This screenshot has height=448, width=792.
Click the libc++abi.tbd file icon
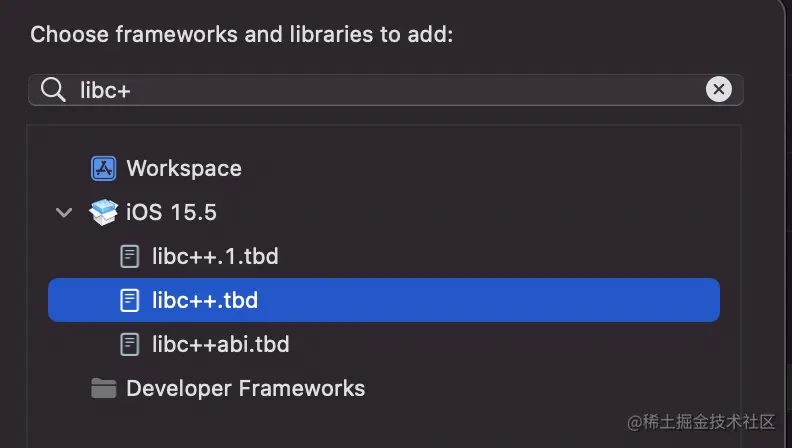(x=130, y=344)
